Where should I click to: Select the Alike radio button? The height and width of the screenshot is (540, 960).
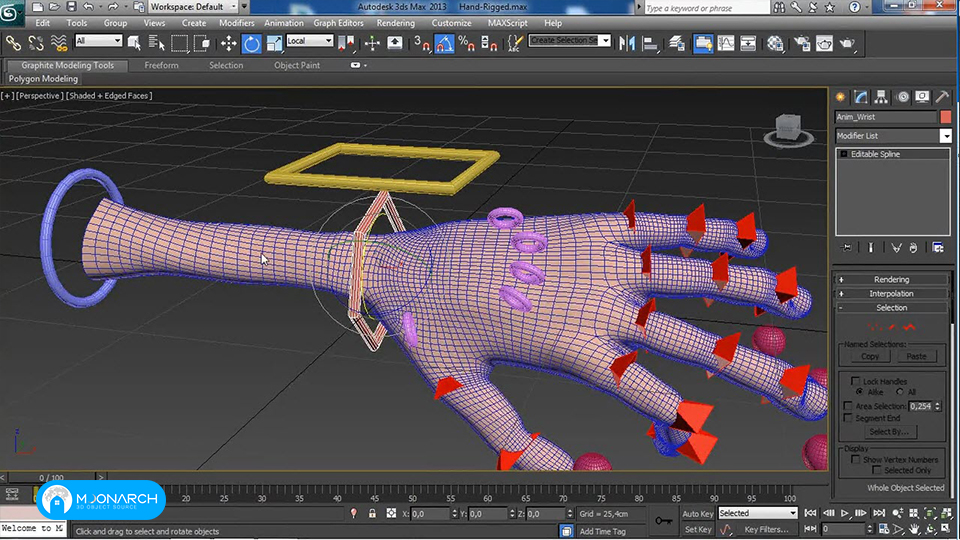click(860, 391)
